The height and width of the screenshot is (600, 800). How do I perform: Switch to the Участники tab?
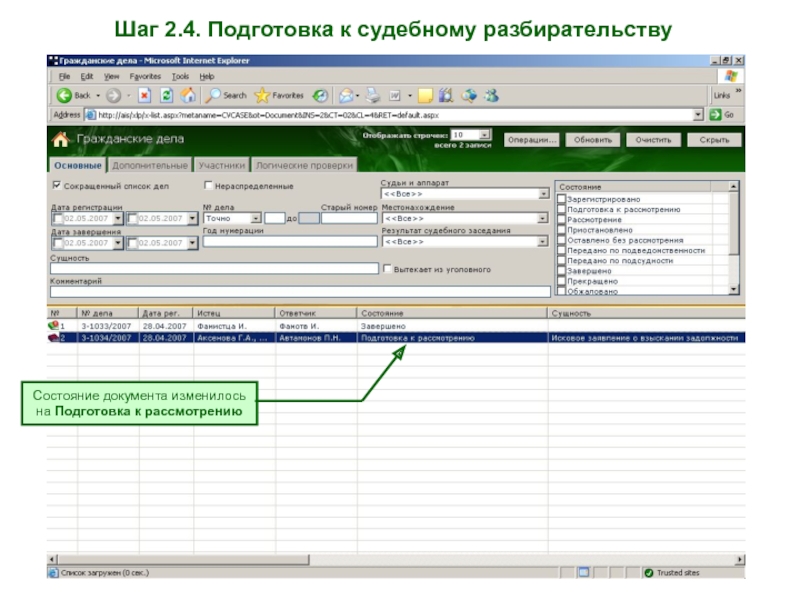coord(220,165)
